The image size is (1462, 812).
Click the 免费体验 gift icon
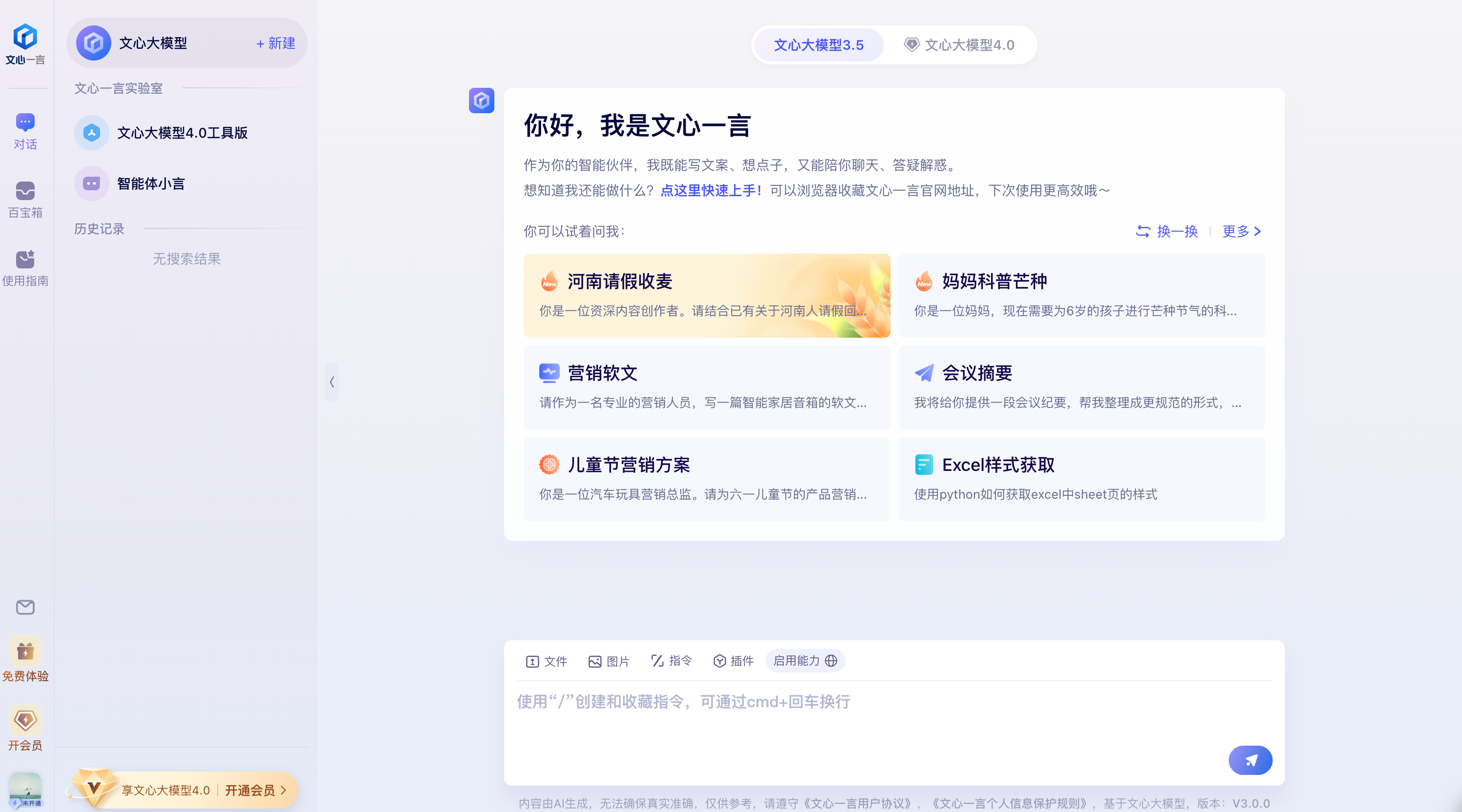click(25, 651)
